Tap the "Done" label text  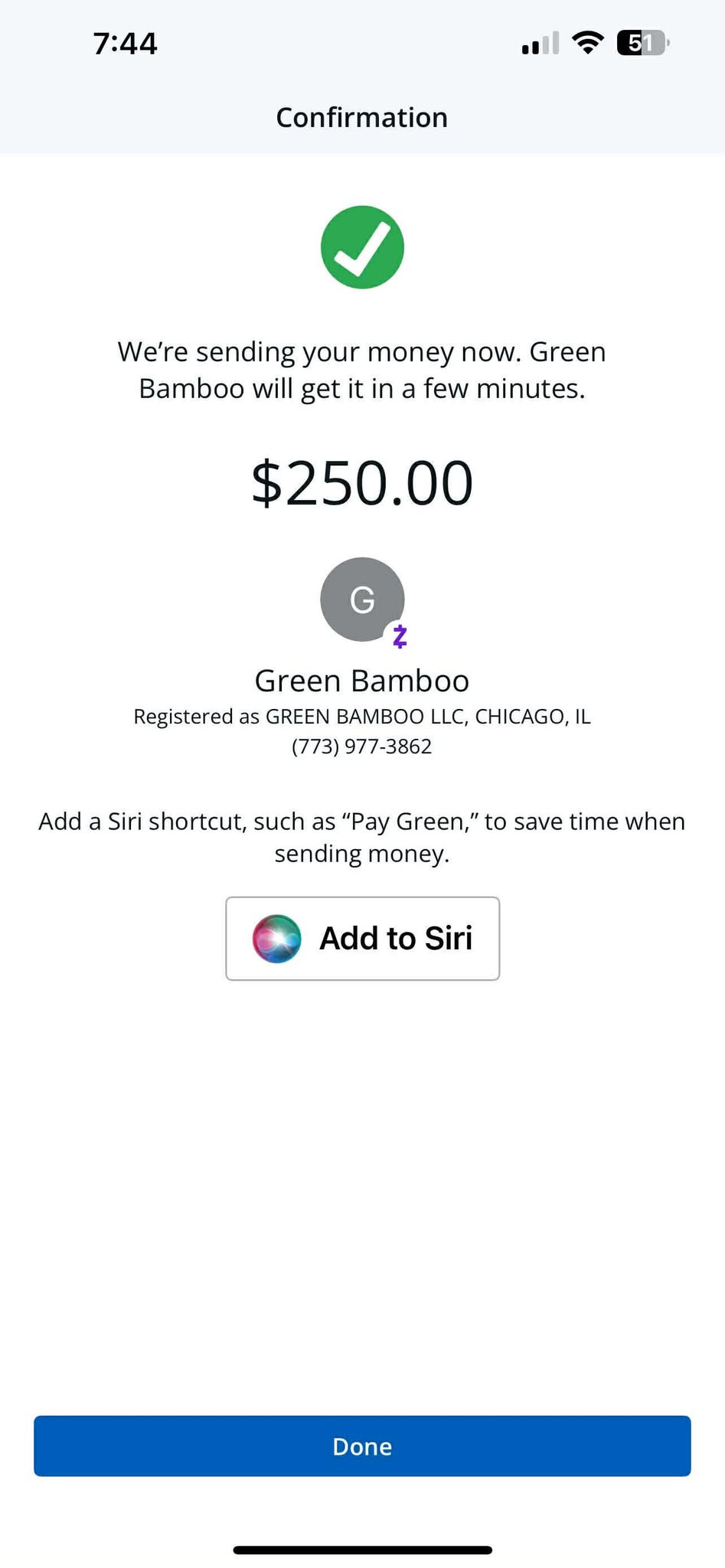coord(362,1446)
